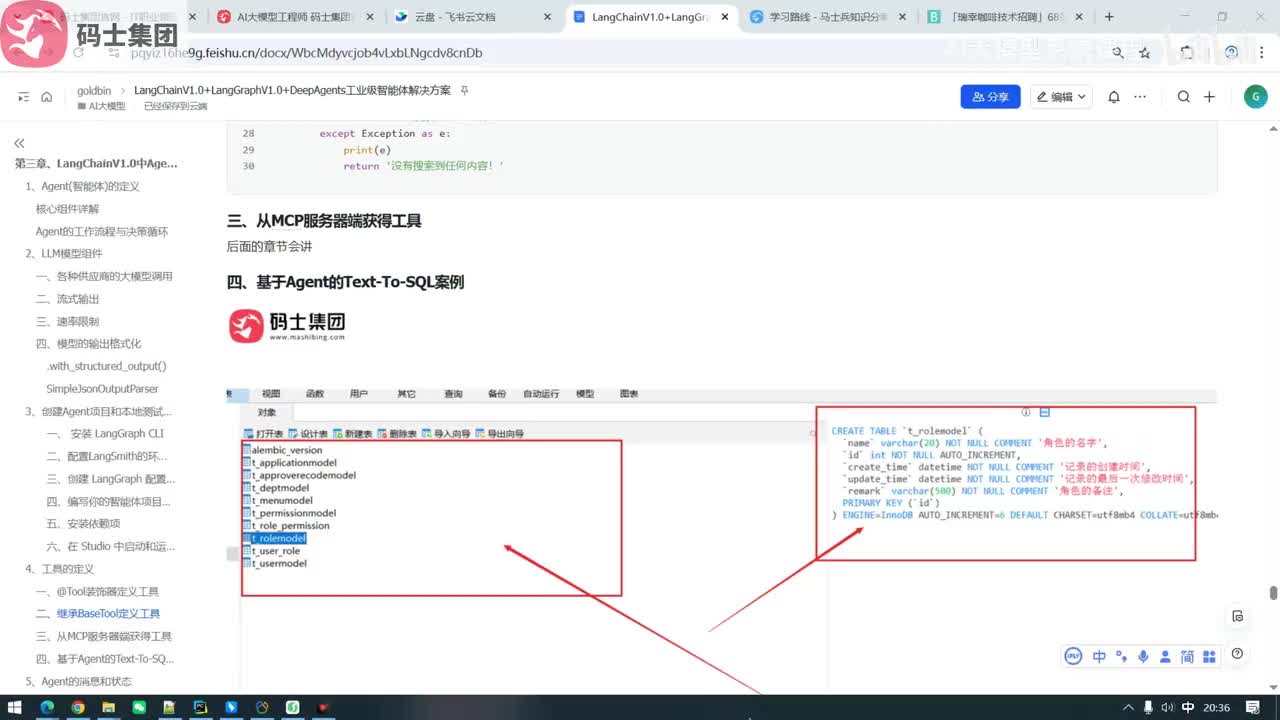Jump to Agent的工作流程与决策循环 entry
The width and height of the screenshot is (1280, 720).
click(102, 231)
